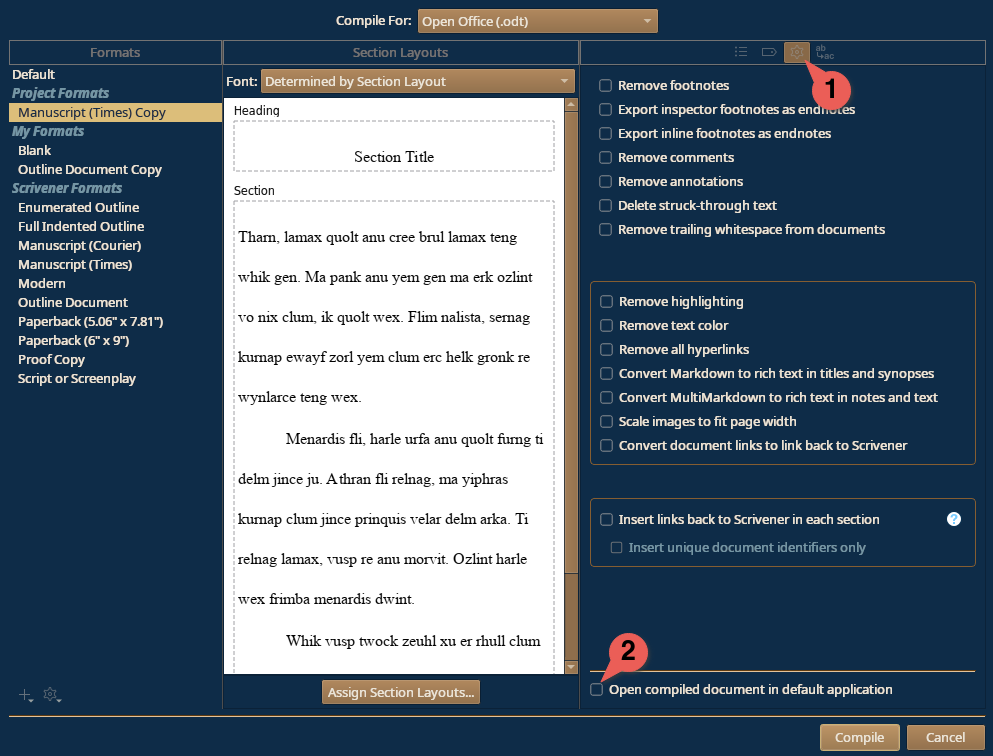Click the My Formats group label
The height and width of the screenshot is (756, 993).
[48, 131]
